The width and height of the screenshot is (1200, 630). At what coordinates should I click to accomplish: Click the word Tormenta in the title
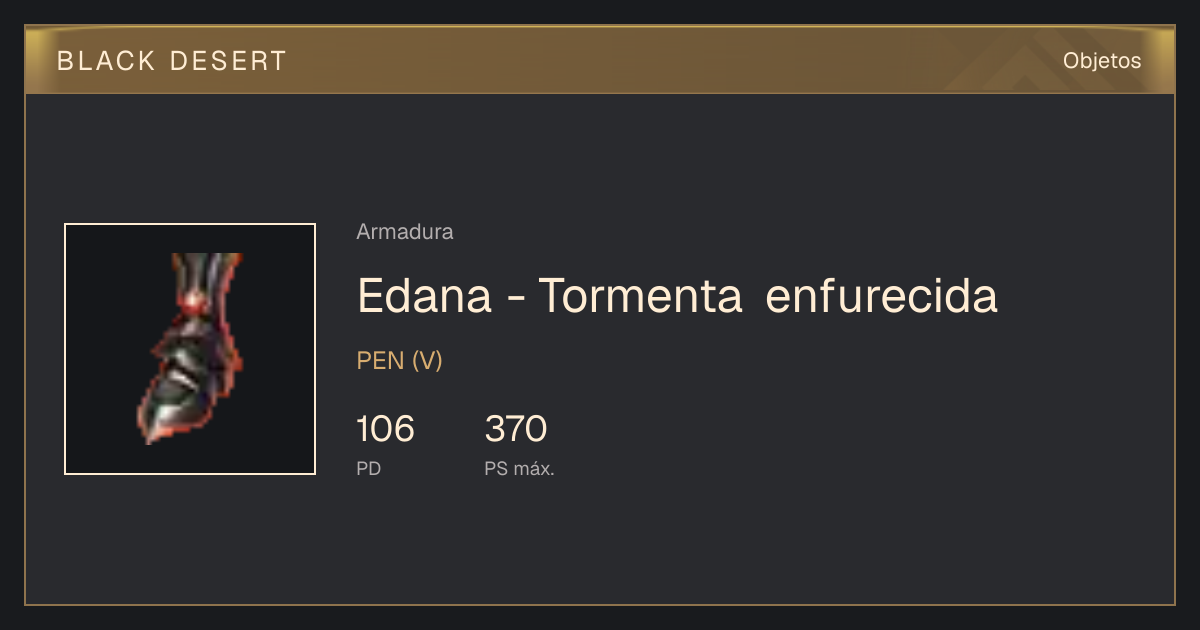tap(640, 296)
